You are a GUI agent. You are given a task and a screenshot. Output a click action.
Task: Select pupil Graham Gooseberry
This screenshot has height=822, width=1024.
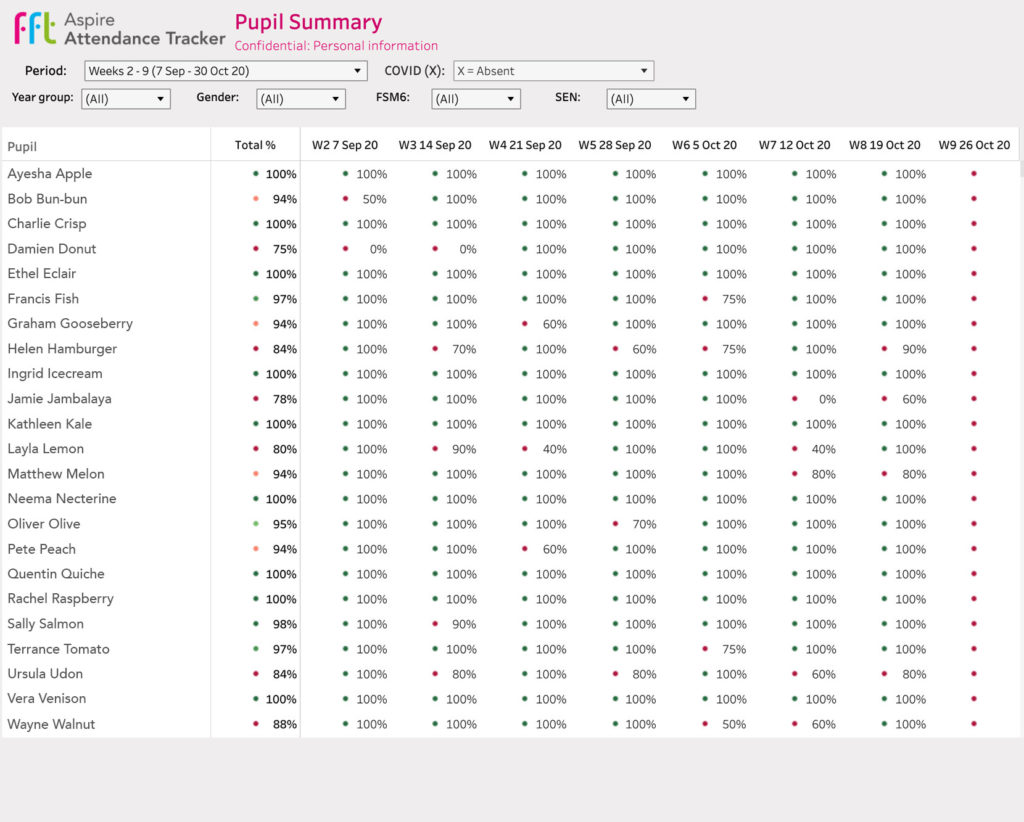pyautogui.click(x=70, y=324)
